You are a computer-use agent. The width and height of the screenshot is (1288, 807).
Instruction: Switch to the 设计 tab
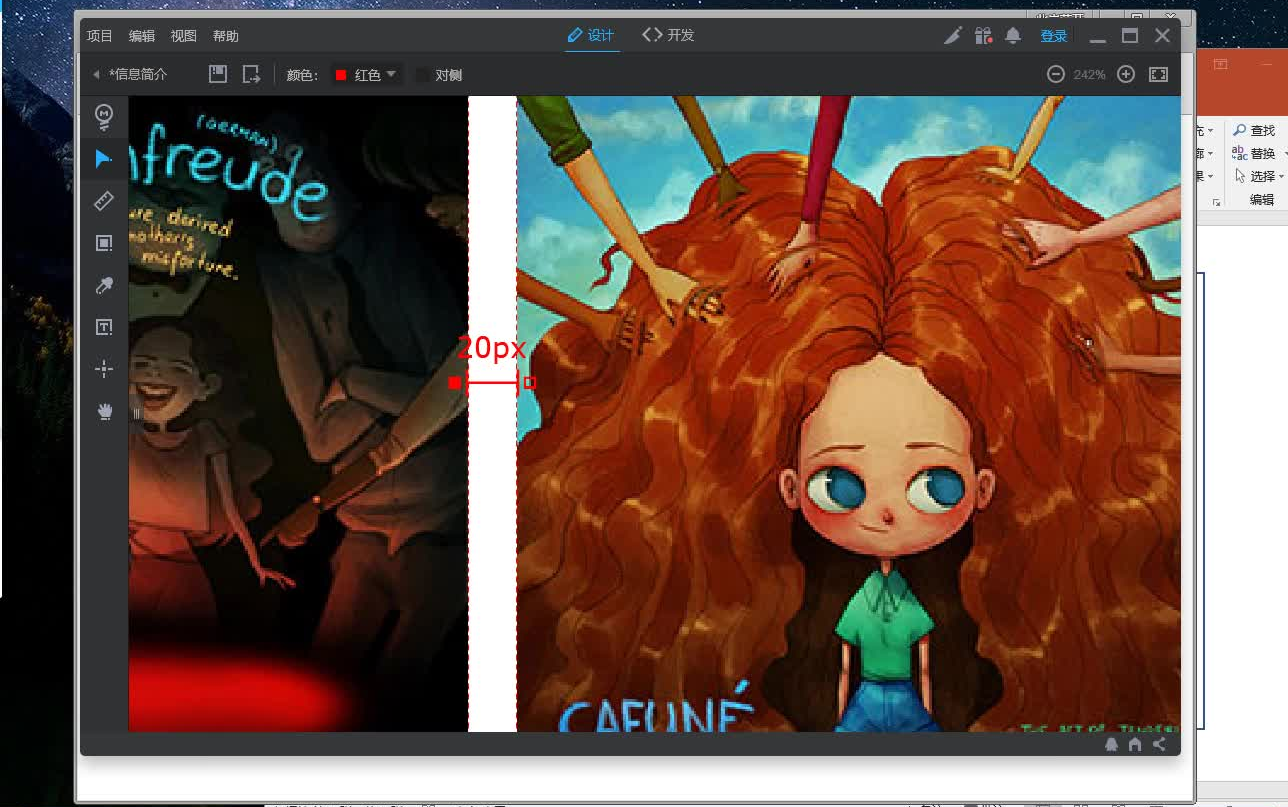pos(590,36)
